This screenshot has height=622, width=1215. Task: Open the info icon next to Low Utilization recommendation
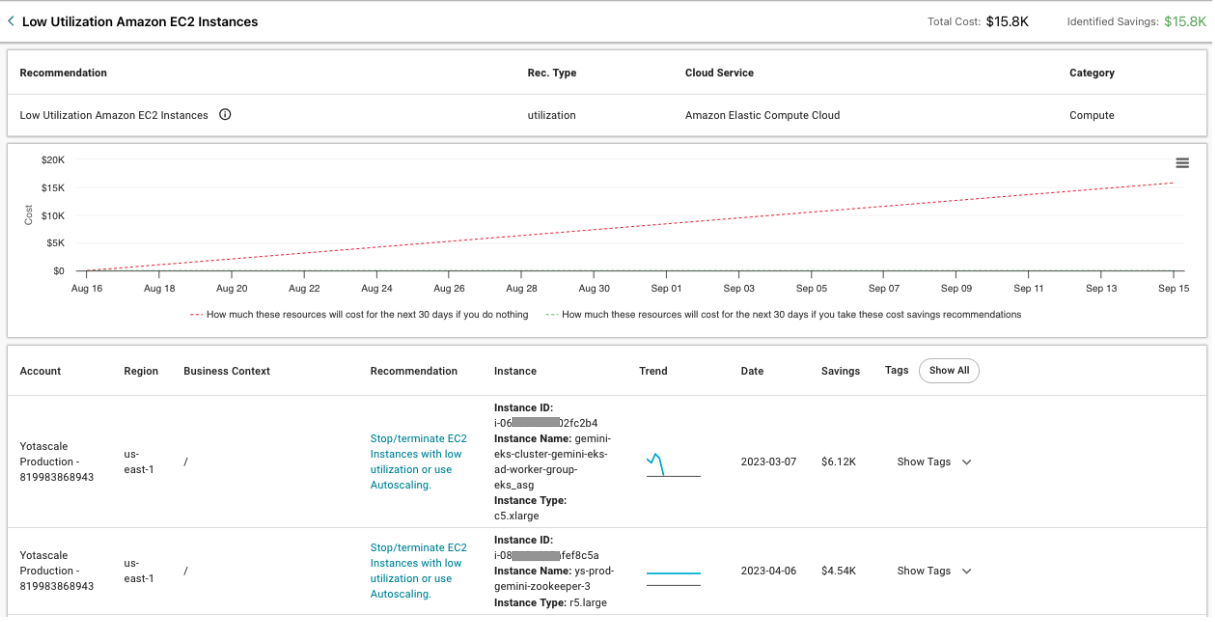pyautogui.click(x=225, y=115)
